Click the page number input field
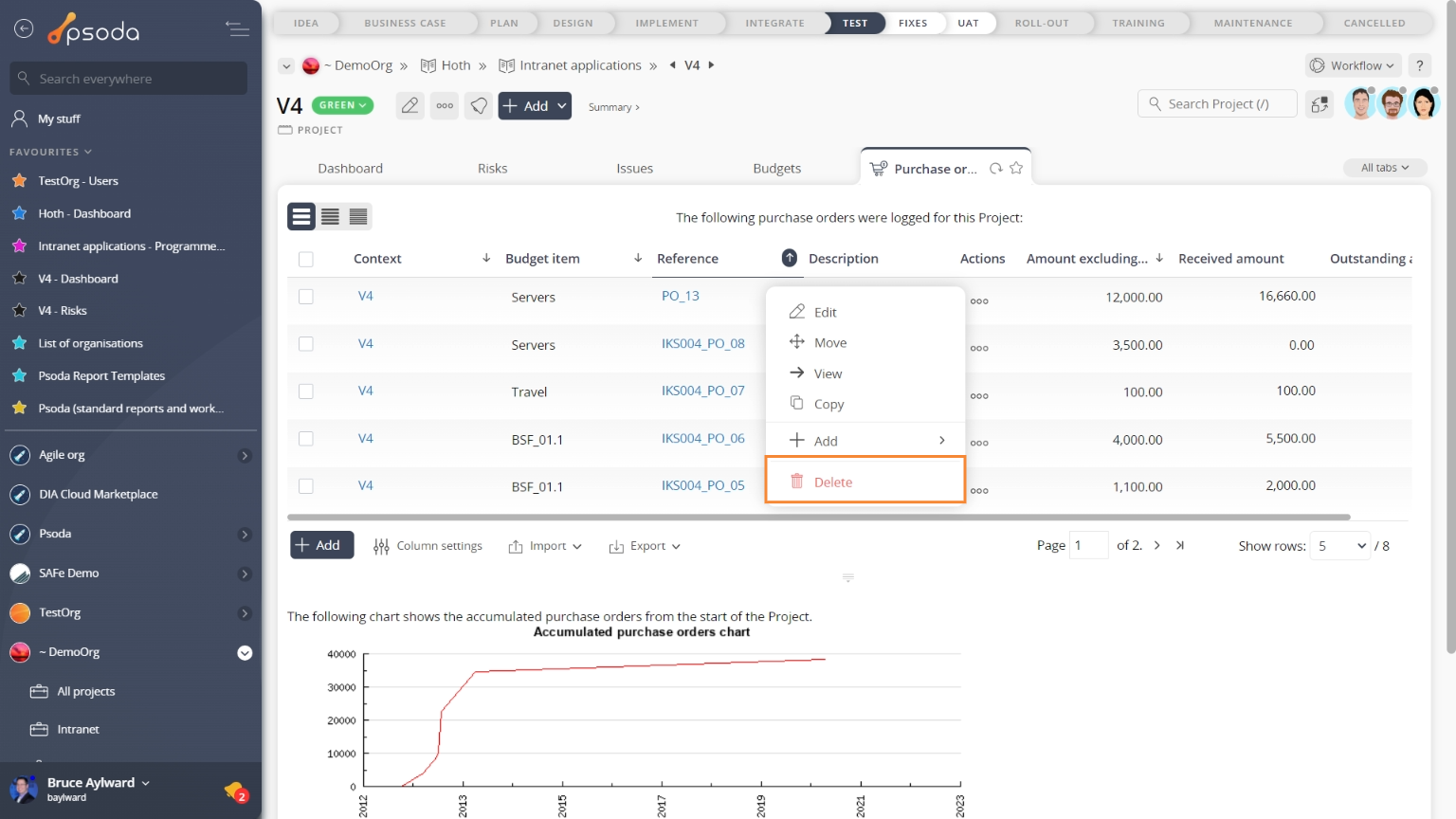The image size is (1456, 819). point(1089,545)
